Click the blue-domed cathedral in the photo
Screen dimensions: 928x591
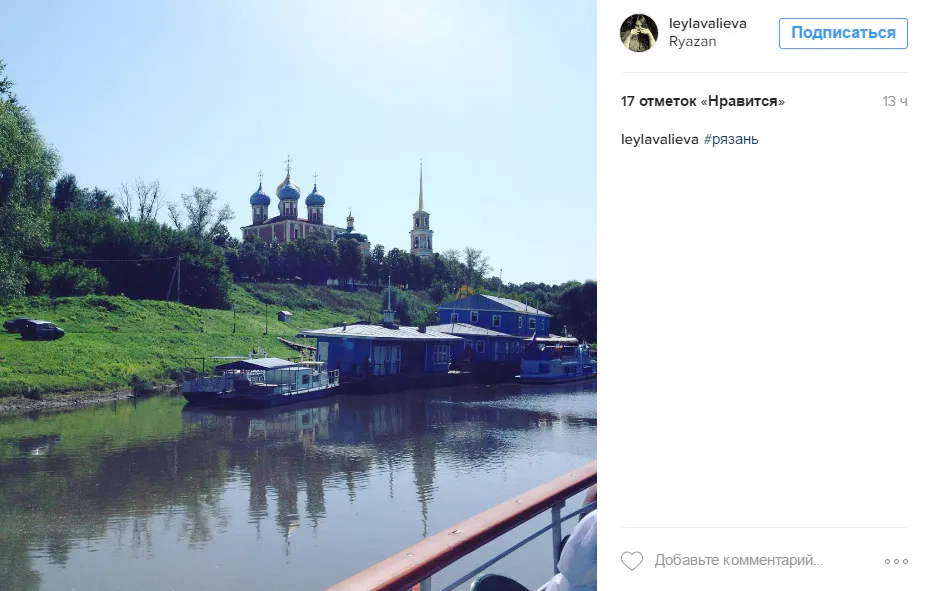click(x=290, y=206)
